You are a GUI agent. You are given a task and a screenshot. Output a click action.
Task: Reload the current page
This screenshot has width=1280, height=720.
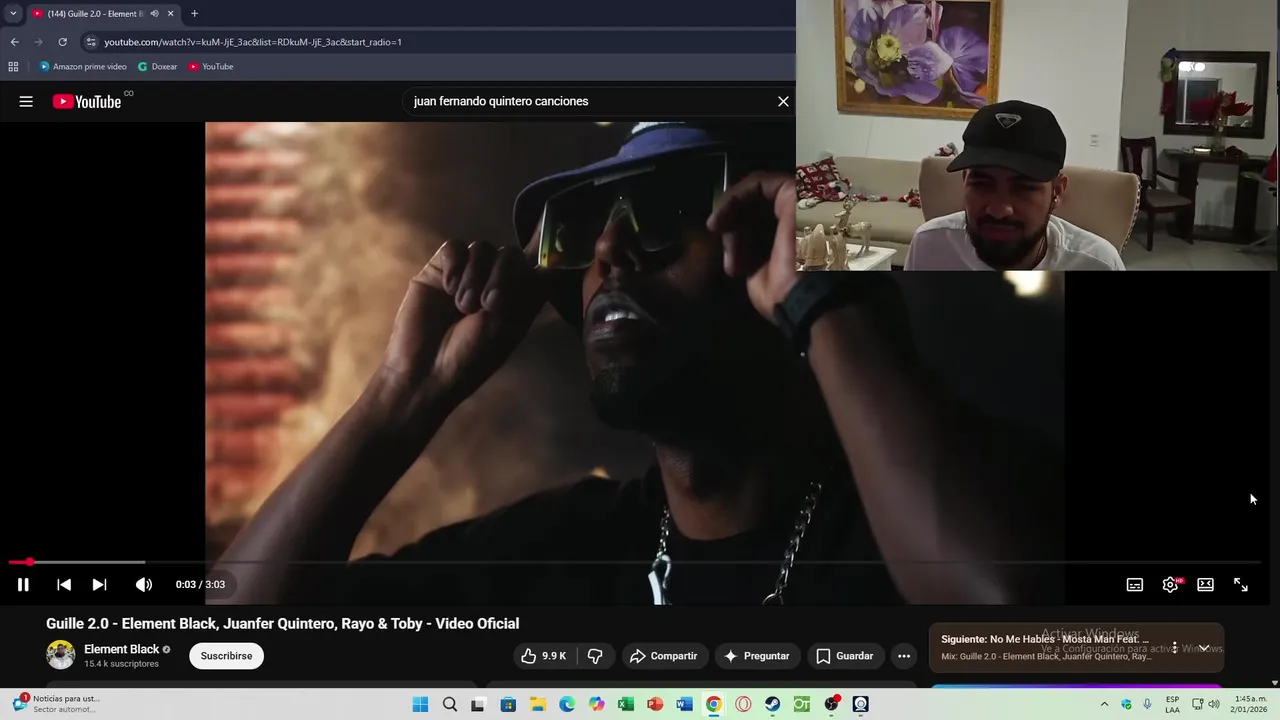point(62,42)
